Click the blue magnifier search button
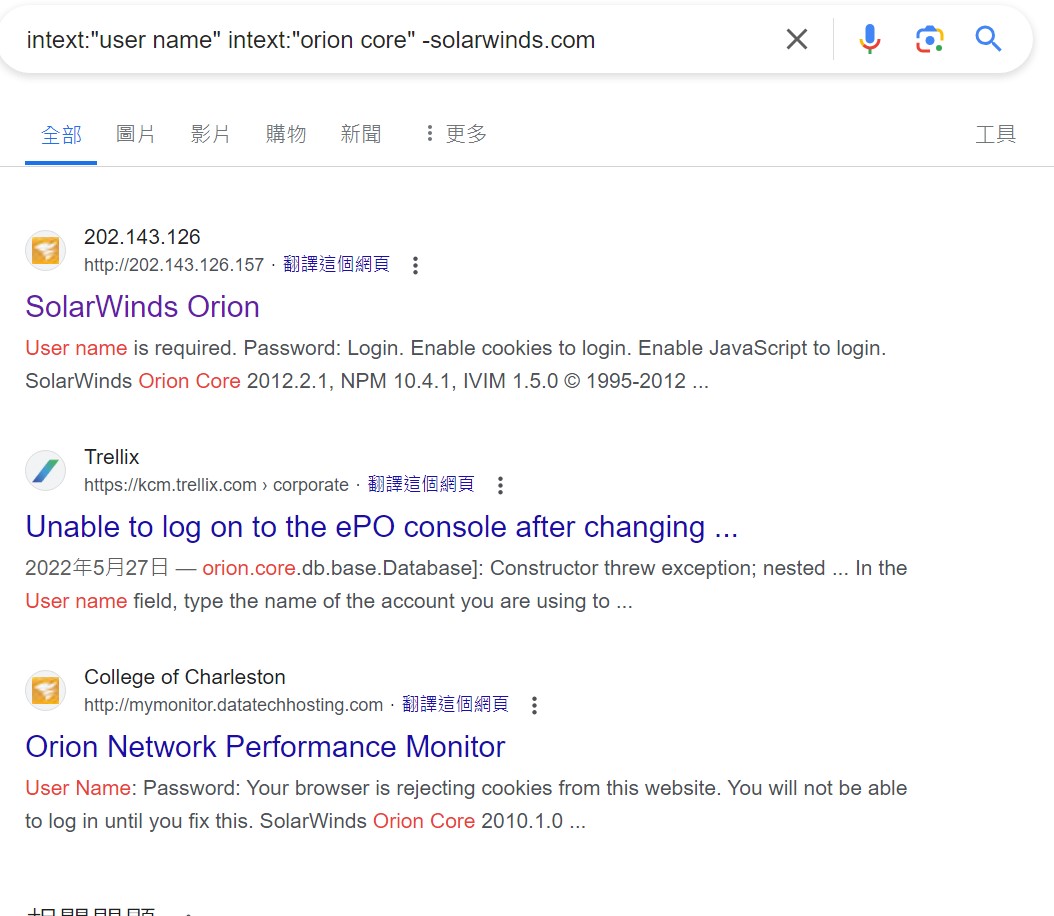Viewport: 1054px width, 916px height. coord(988,40)
